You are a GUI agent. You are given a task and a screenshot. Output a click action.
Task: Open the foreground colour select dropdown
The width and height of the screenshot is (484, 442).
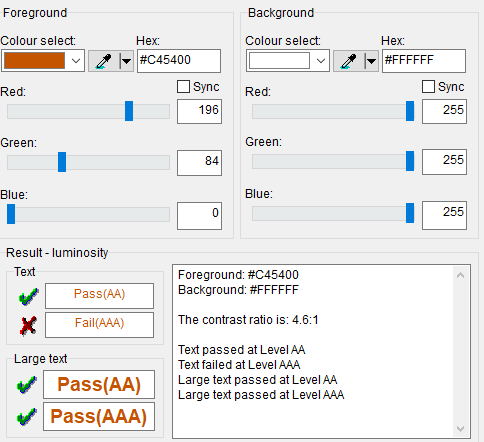tap(76, 61)
